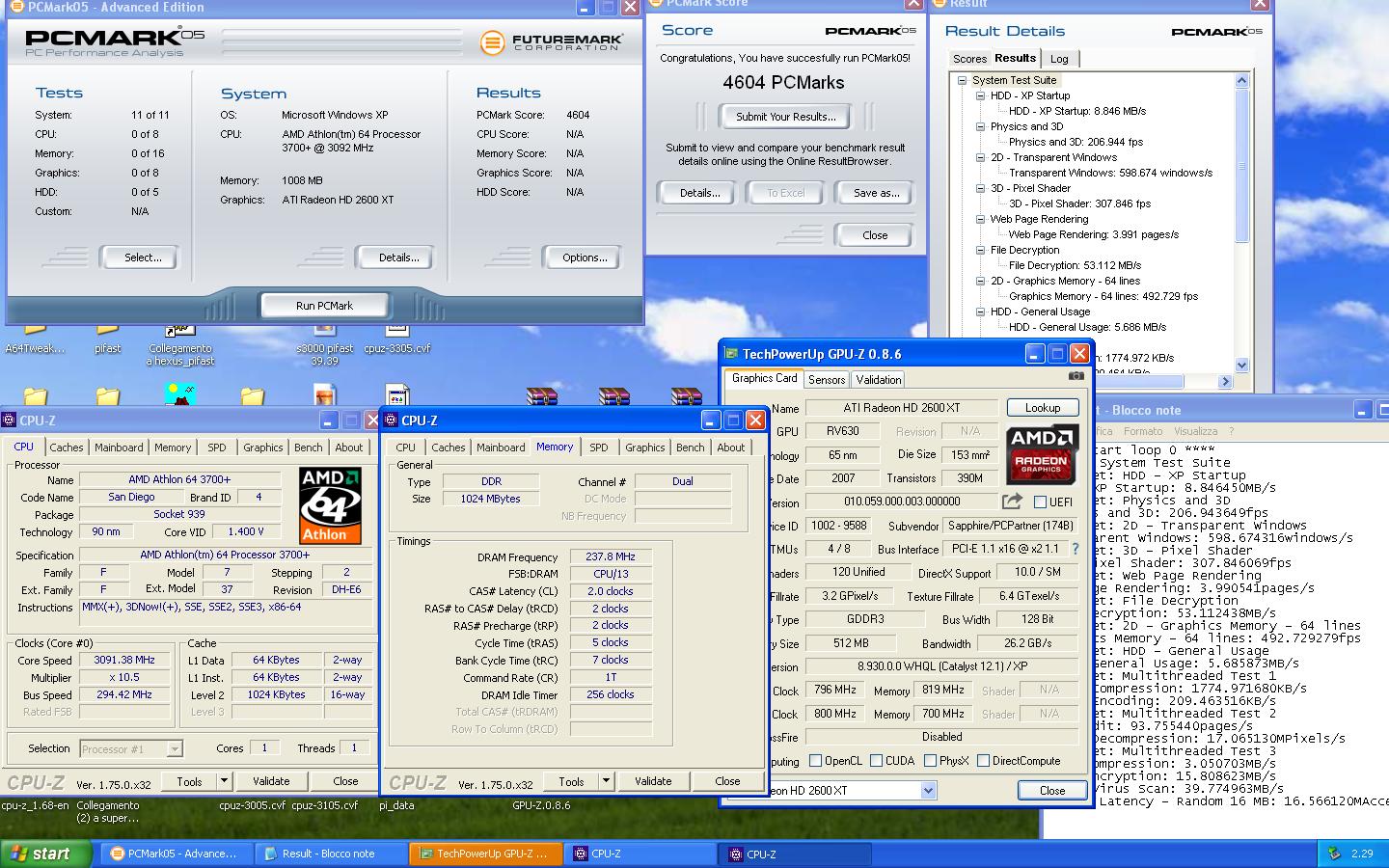Click the Formato menu in Blocco note

[x=1143, y=431]
